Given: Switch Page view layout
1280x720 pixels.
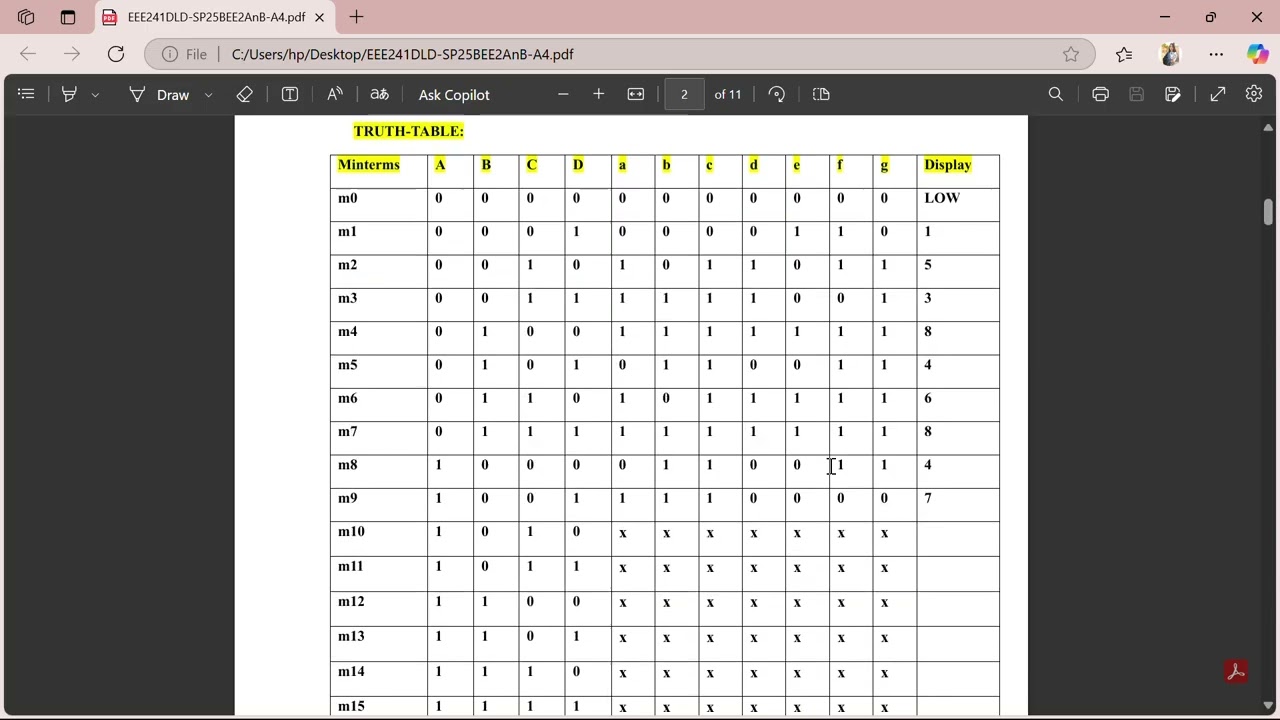Looking at the screenshot, I should coord(821,94).
